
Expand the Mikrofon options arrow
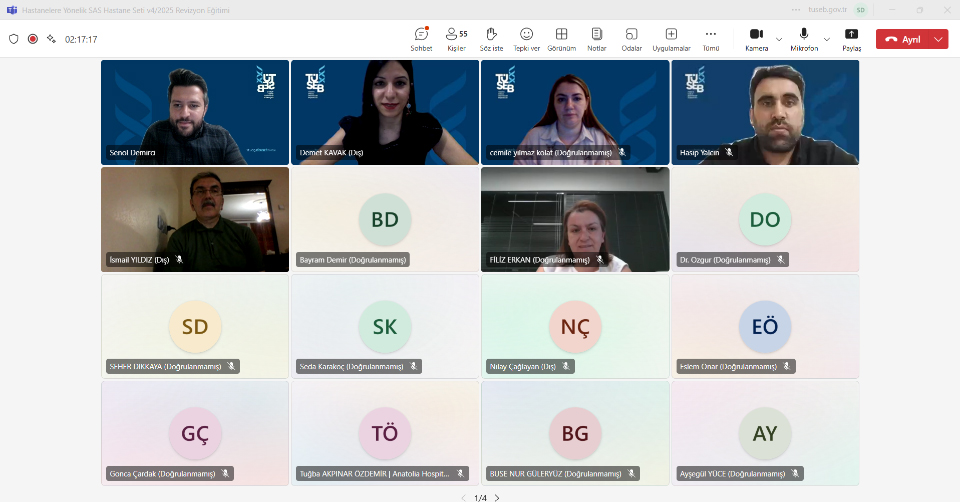827,39
